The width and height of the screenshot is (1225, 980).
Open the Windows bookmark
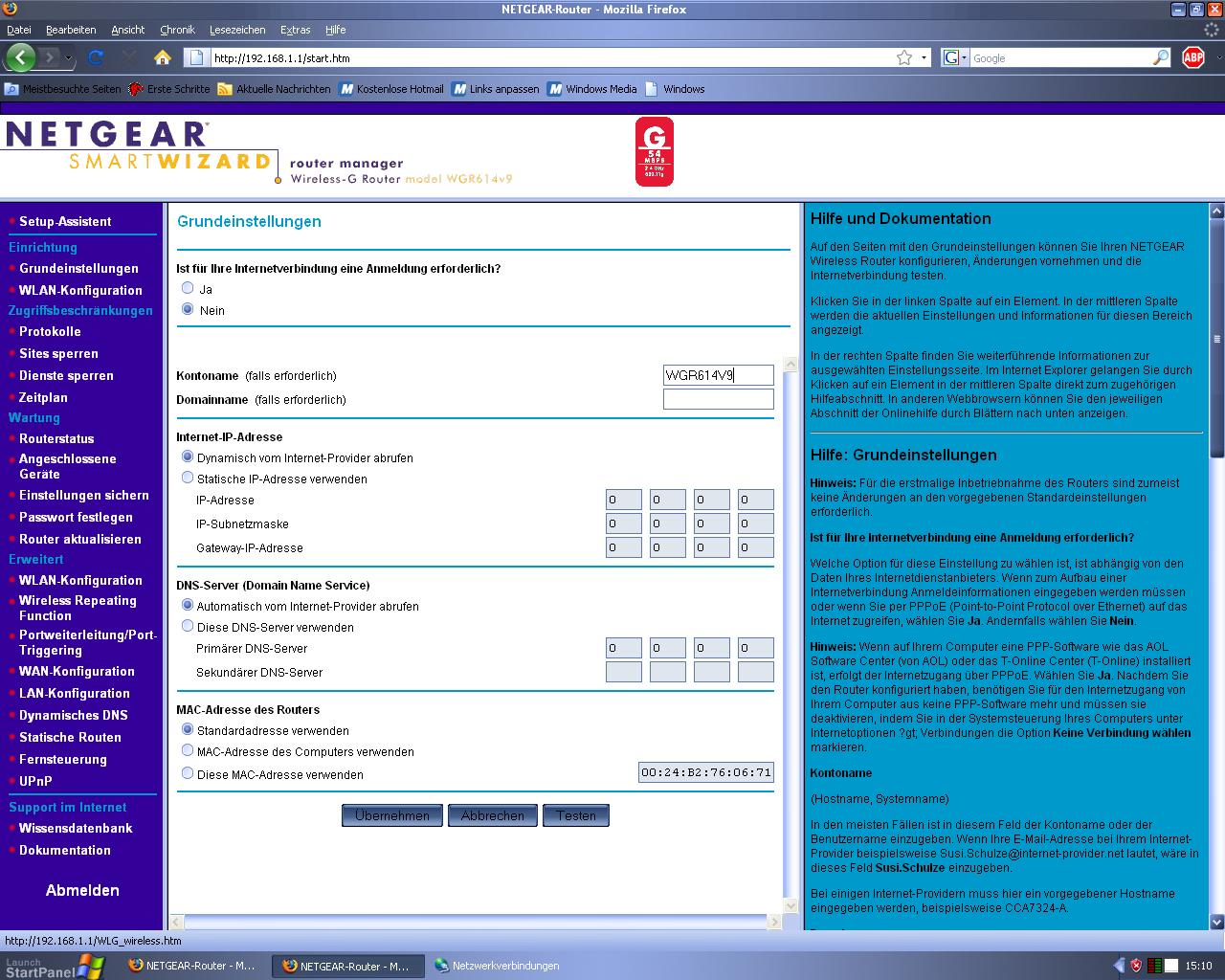pyautogui.click(x=676, y=89)
